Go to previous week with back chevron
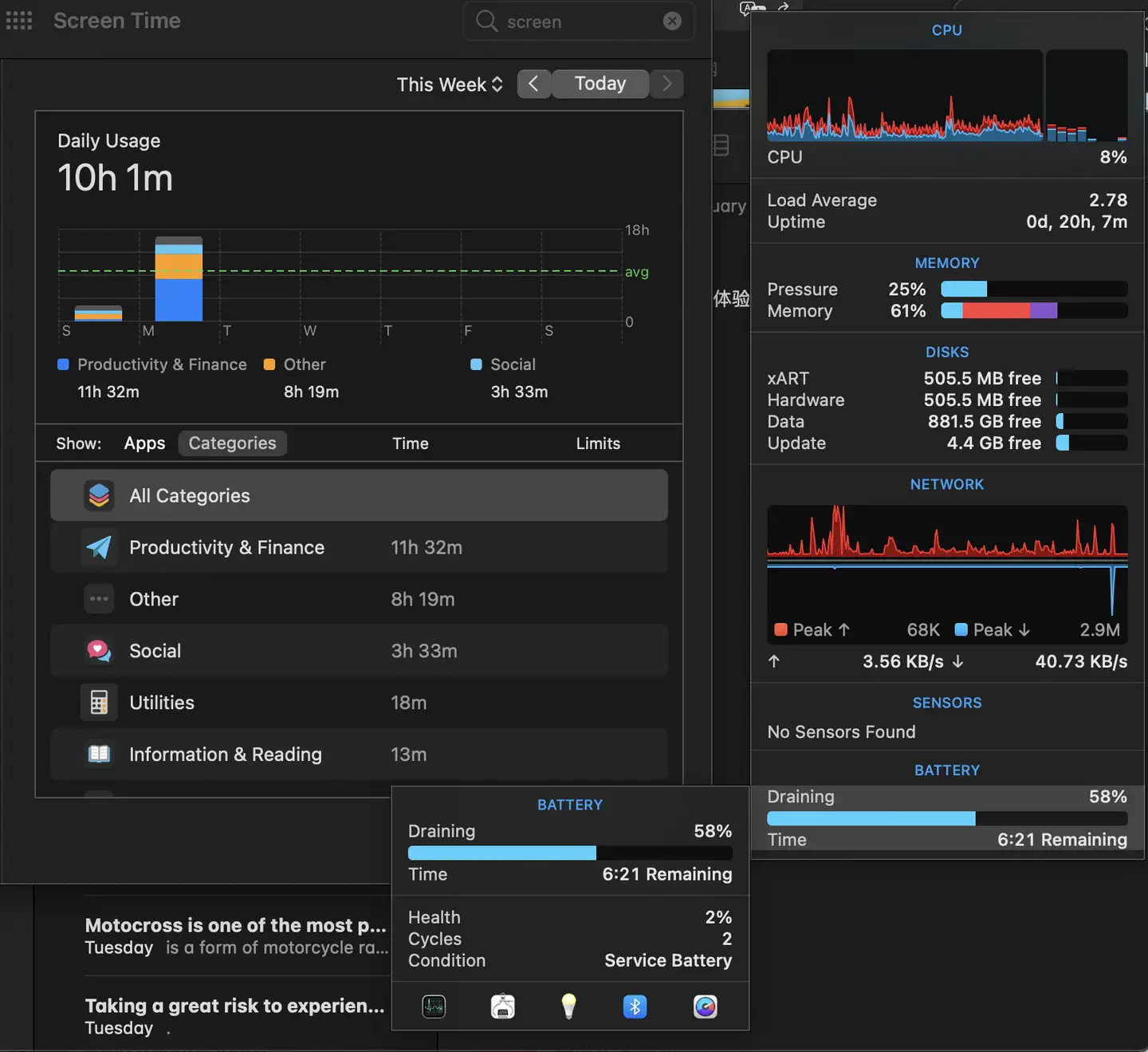Image resolution: width=1148 pixels, height=1052 pixels. [533, 84]
